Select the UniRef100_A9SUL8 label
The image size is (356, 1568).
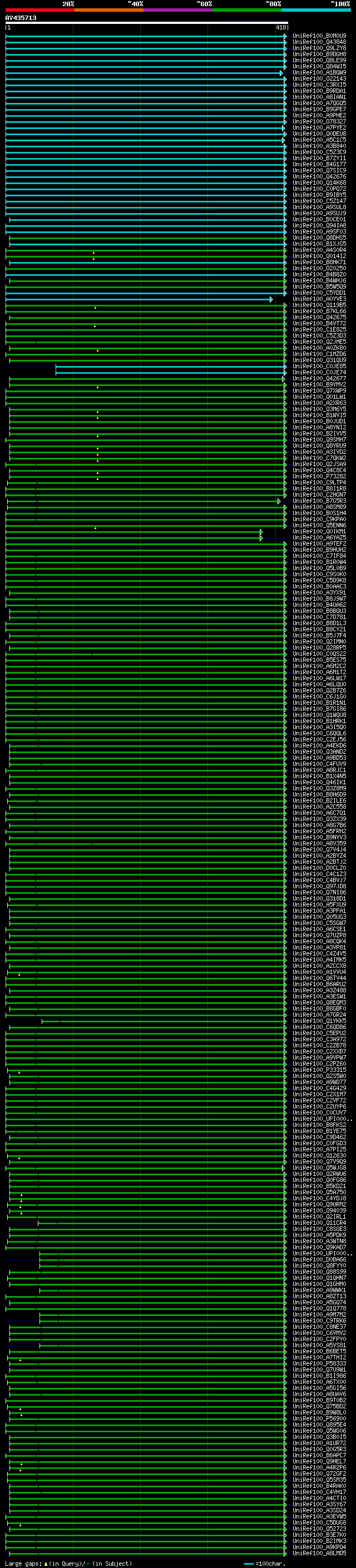pyautogui.click(x=319, y=207)
